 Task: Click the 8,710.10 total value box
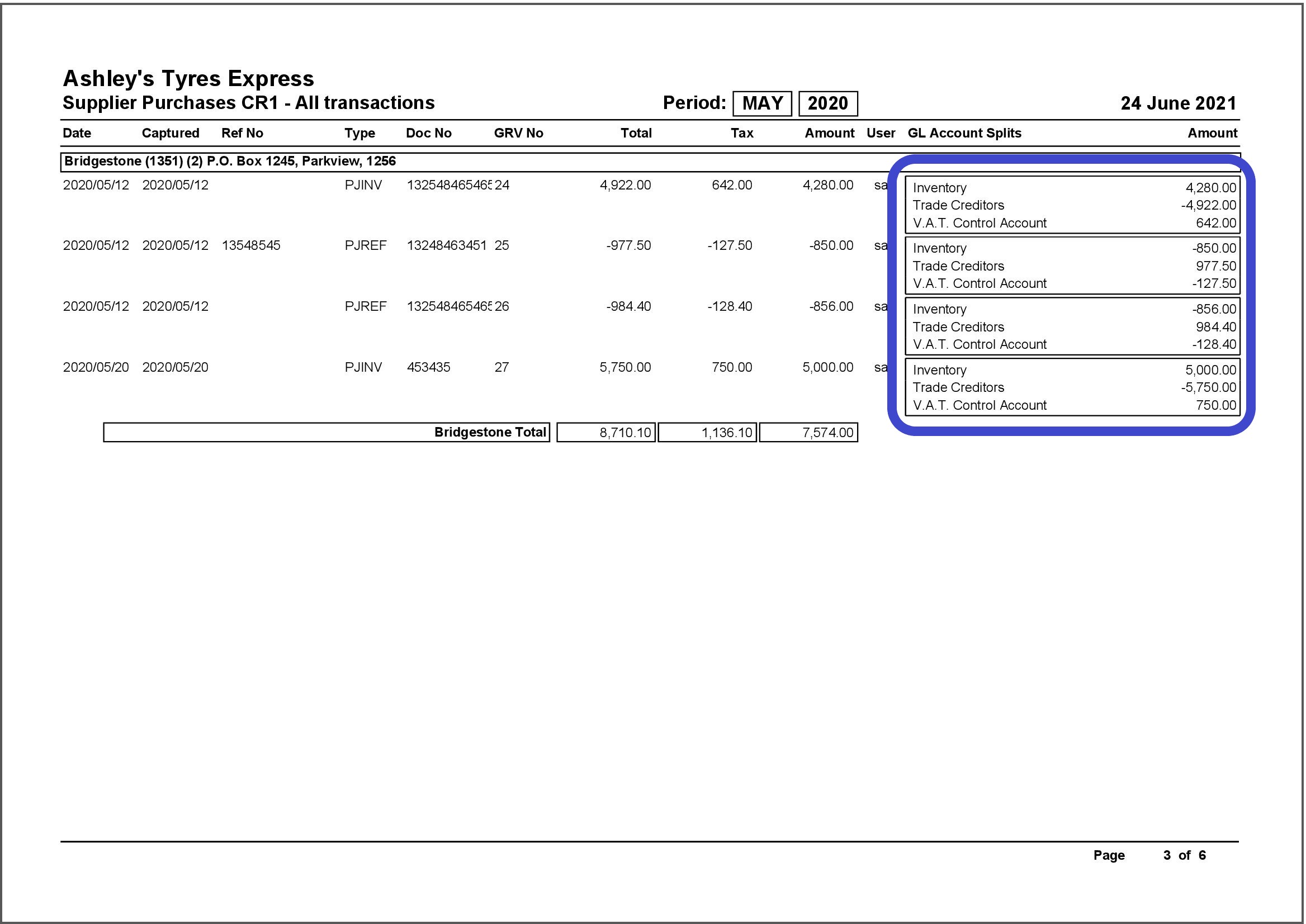[x=606, y=433]
